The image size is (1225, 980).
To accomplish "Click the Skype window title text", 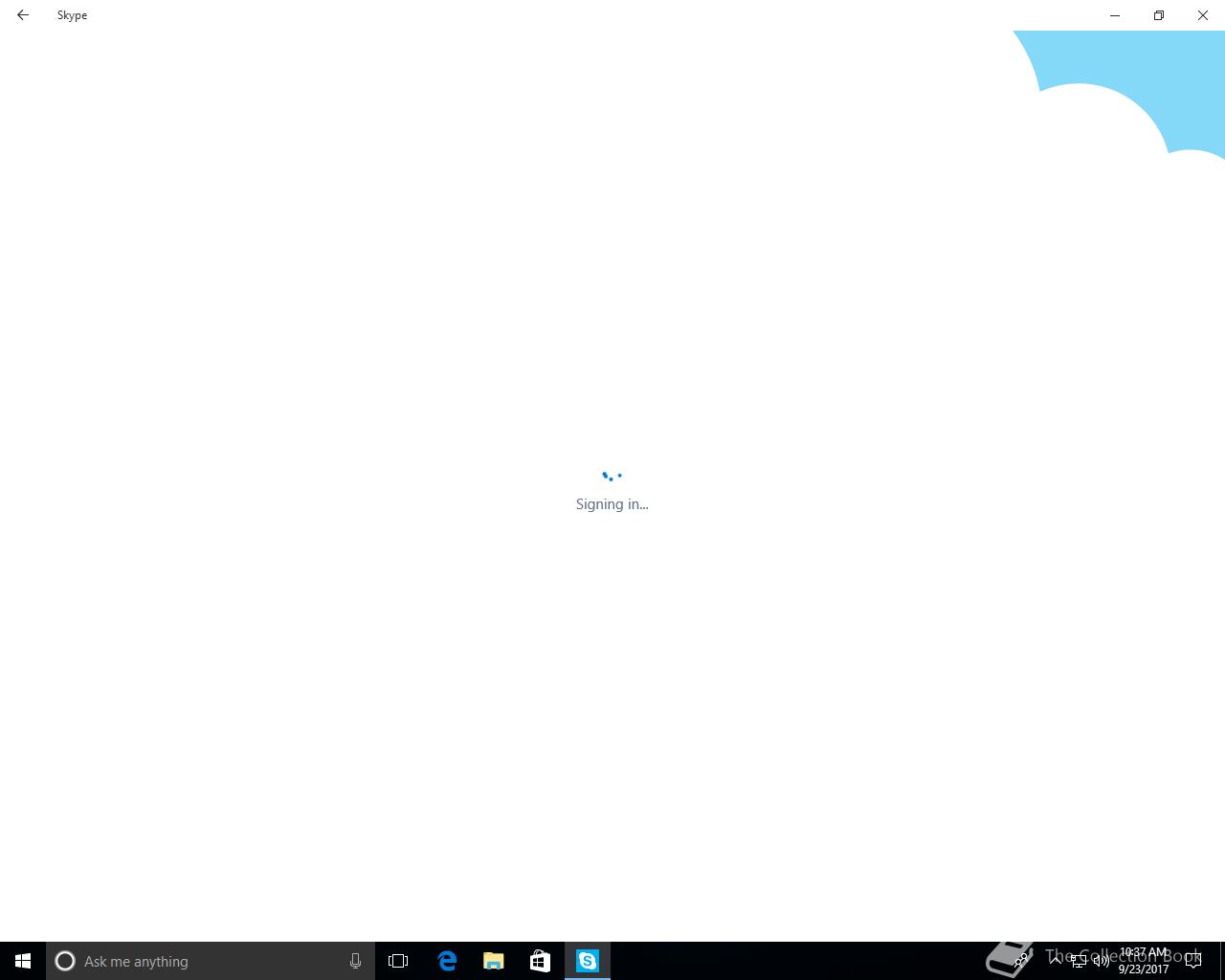I will (72, 15).
